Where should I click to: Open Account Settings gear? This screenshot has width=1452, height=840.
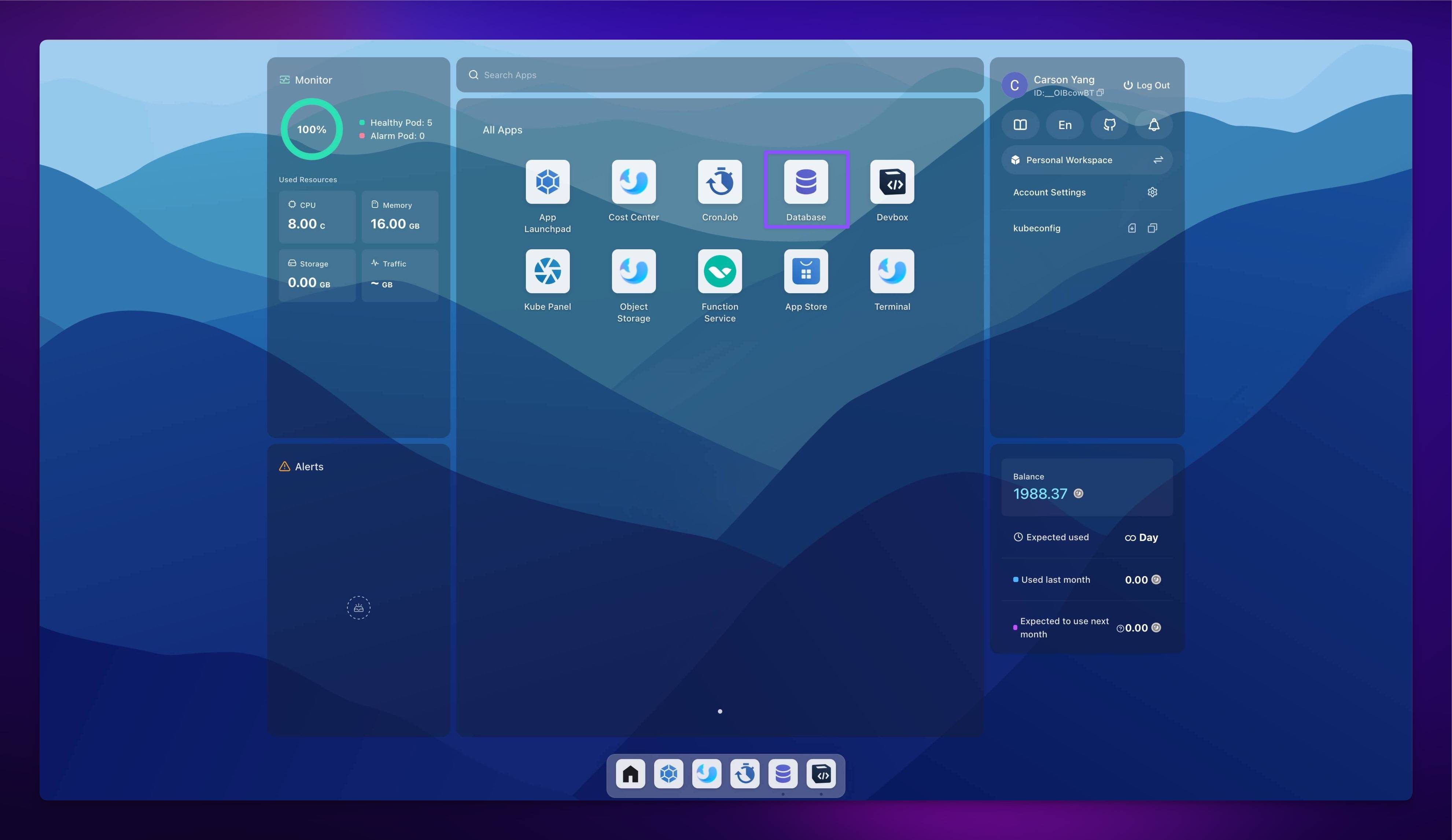[x=1152, y=192]
